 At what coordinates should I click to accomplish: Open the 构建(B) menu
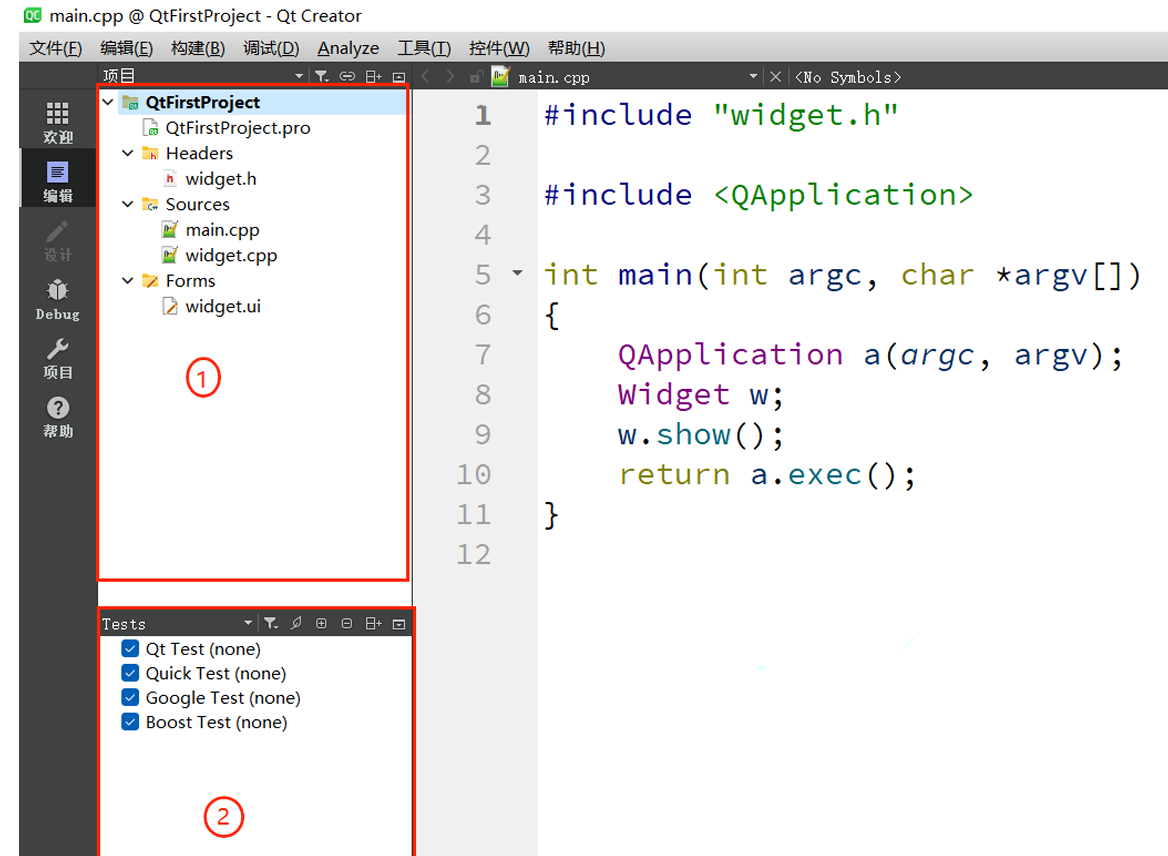point(198,48)
